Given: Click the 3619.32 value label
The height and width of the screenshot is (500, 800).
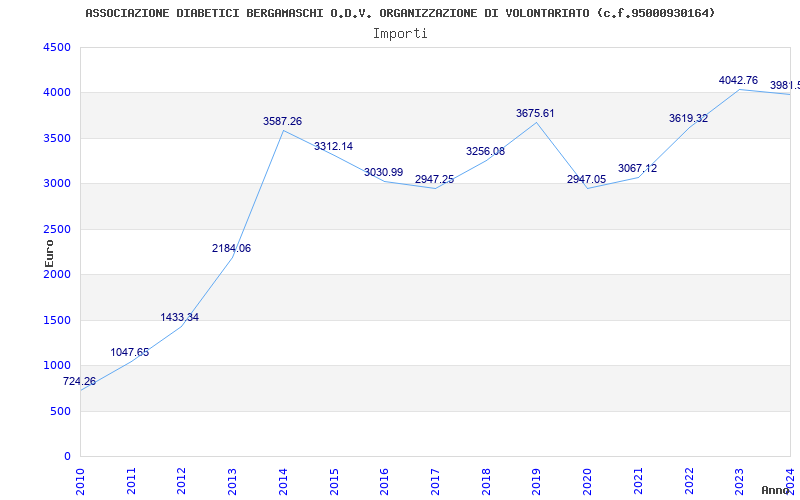Looking at the screenshot, I should pyautogui.click(x=688, y=118).
